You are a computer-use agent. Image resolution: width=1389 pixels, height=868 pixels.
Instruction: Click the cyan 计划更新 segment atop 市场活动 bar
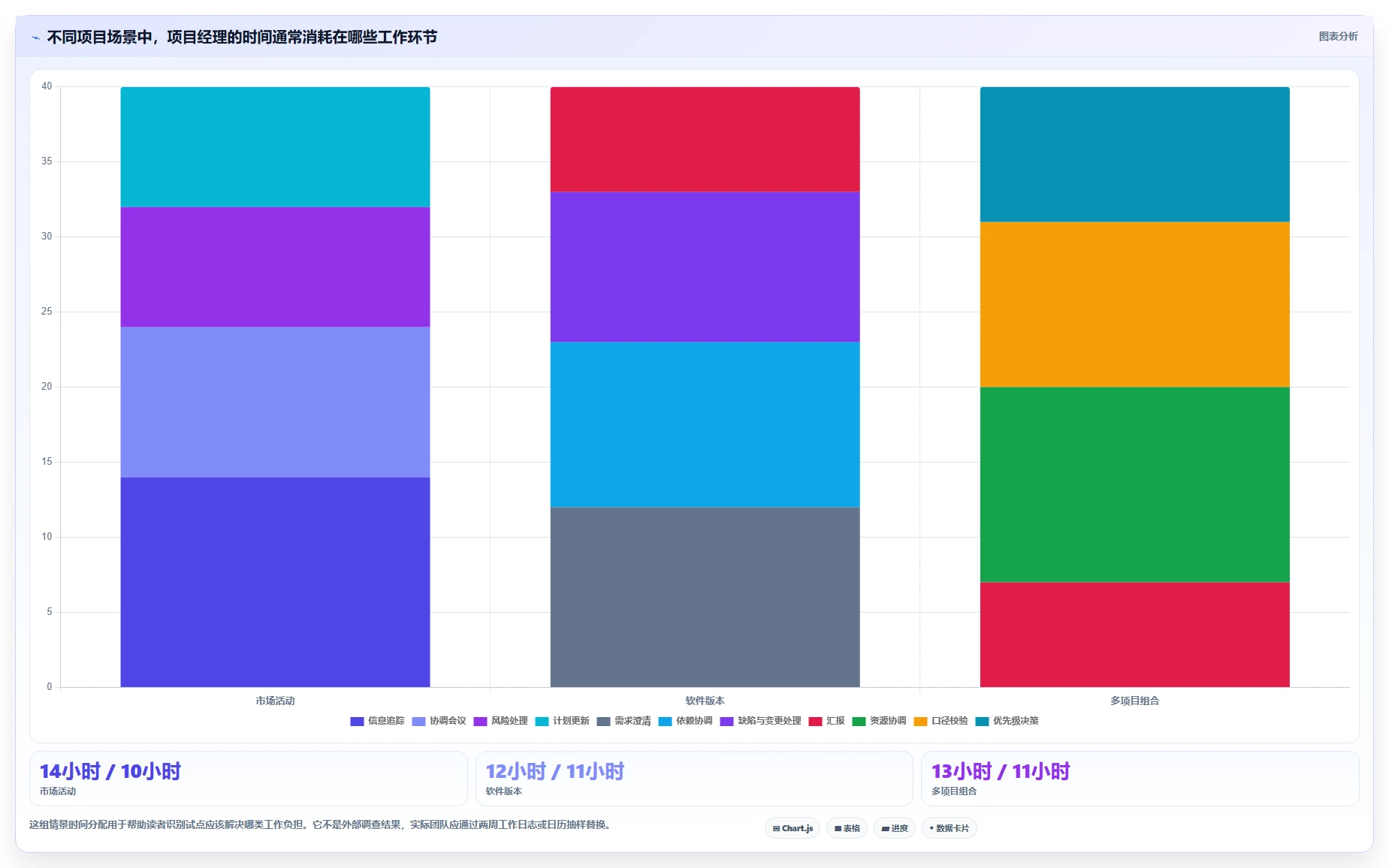click(x=275, y=147)
